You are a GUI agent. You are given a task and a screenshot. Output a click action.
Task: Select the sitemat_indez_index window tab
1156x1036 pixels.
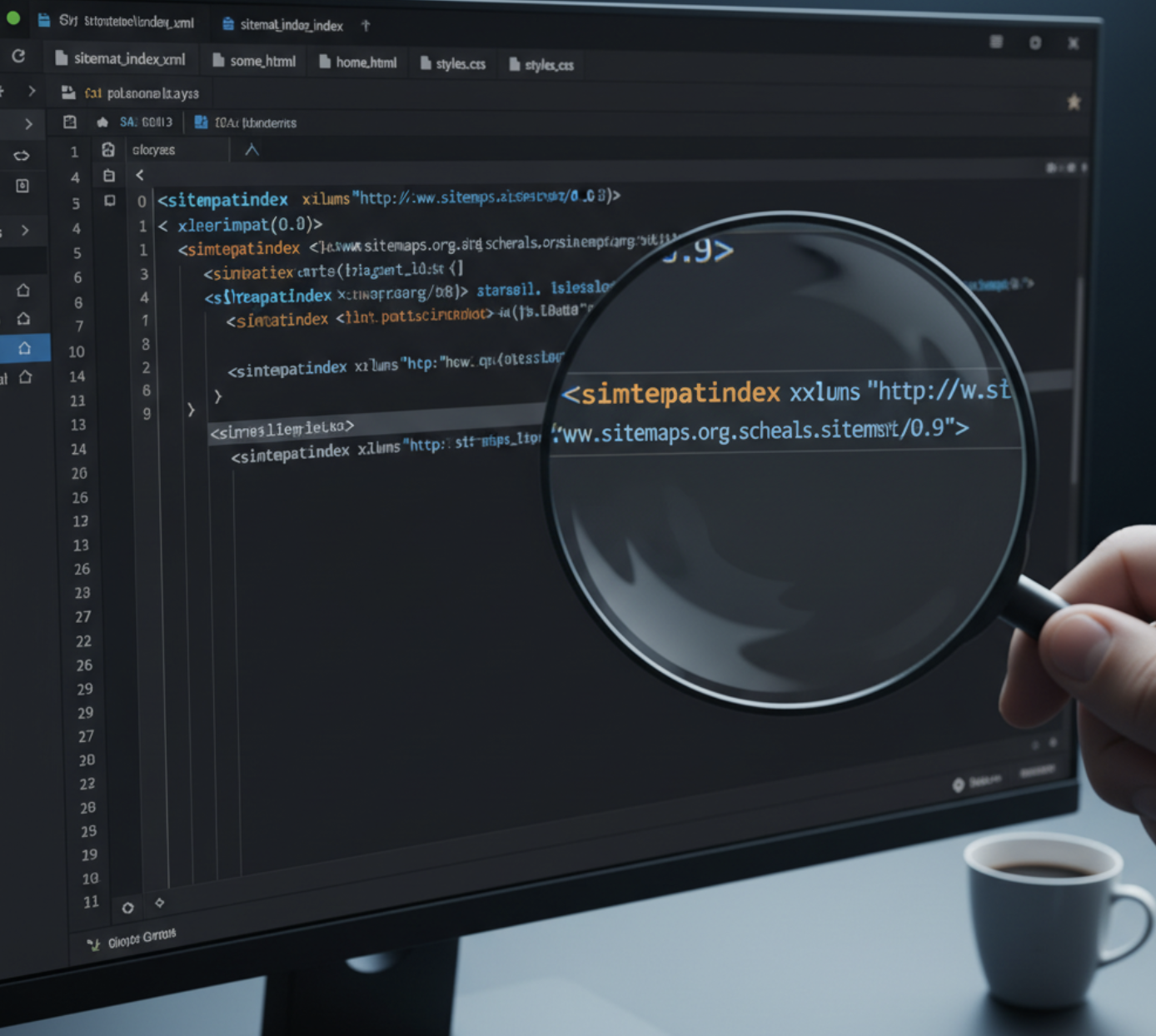283,25
